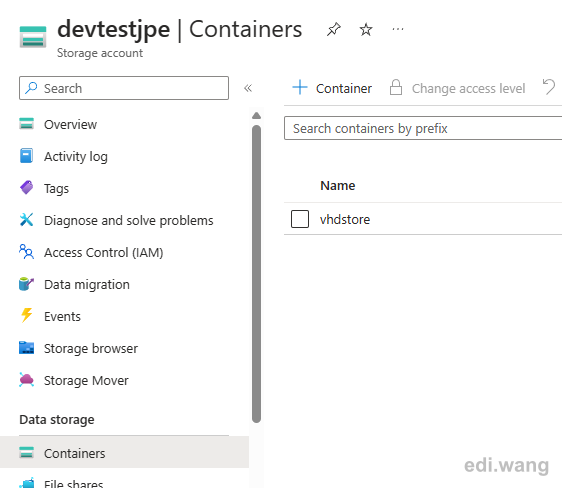
Task: Click the sidebar Search field
Action: 124,88
